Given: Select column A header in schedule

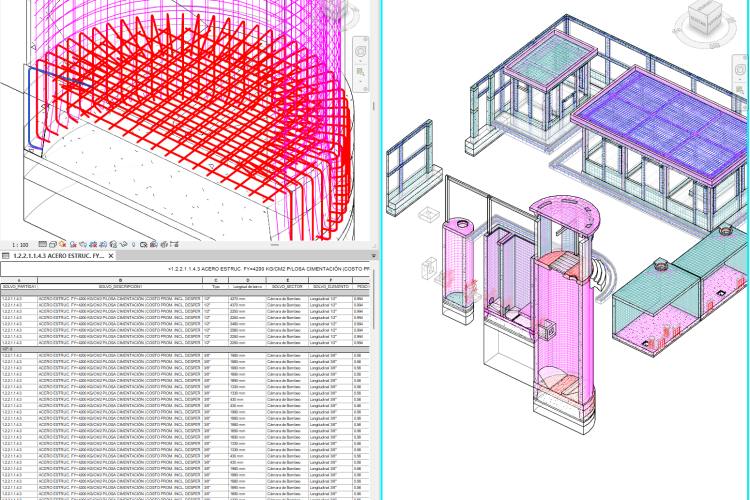Looking at the screenshot, I should (19, 280).
